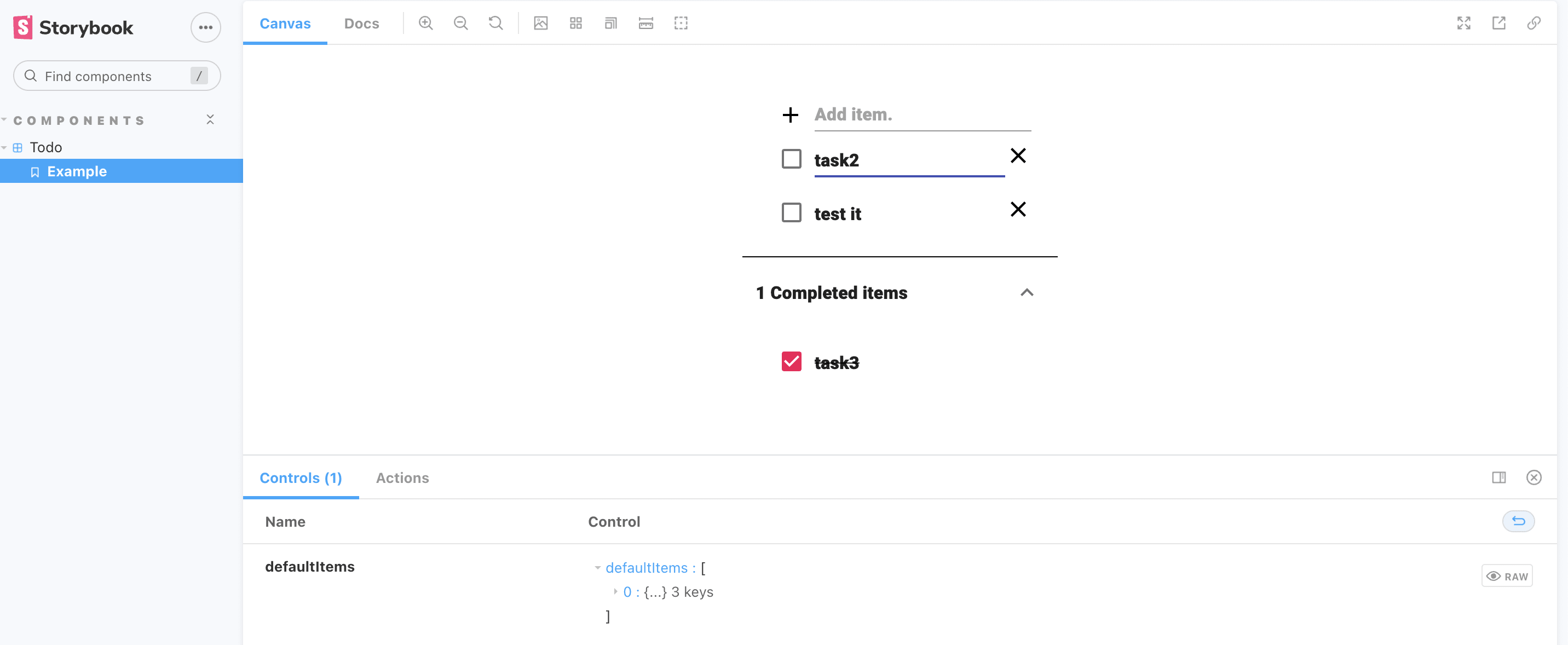Copy canvas link

pyautogui.click(x=1534, y=23)
